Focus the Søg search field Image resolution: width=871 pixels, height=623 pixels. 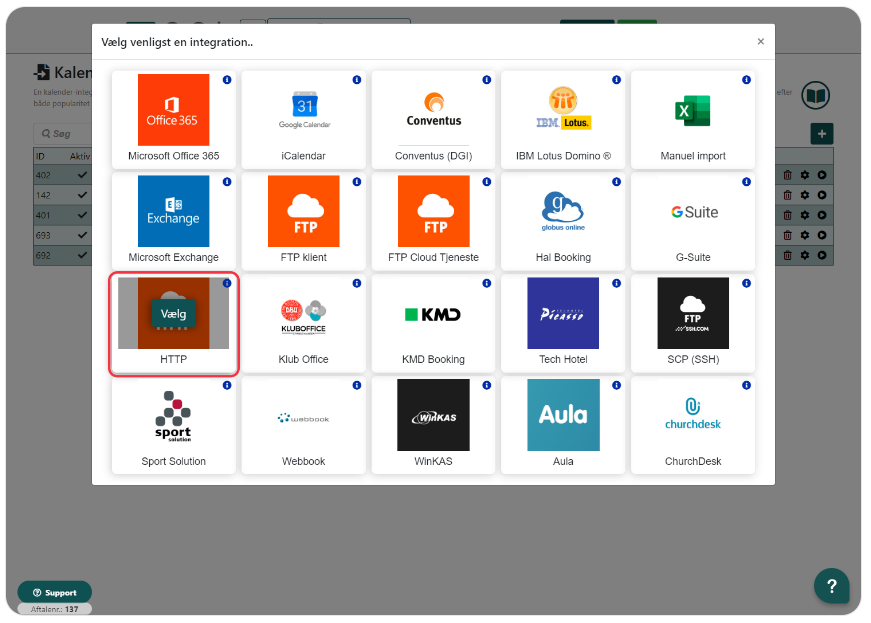tap(62, 134)
